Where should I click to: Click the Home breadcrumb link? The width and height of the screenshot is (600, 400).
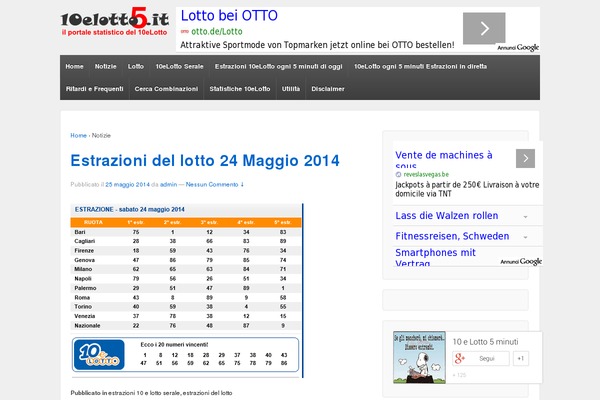pos(78,135)
